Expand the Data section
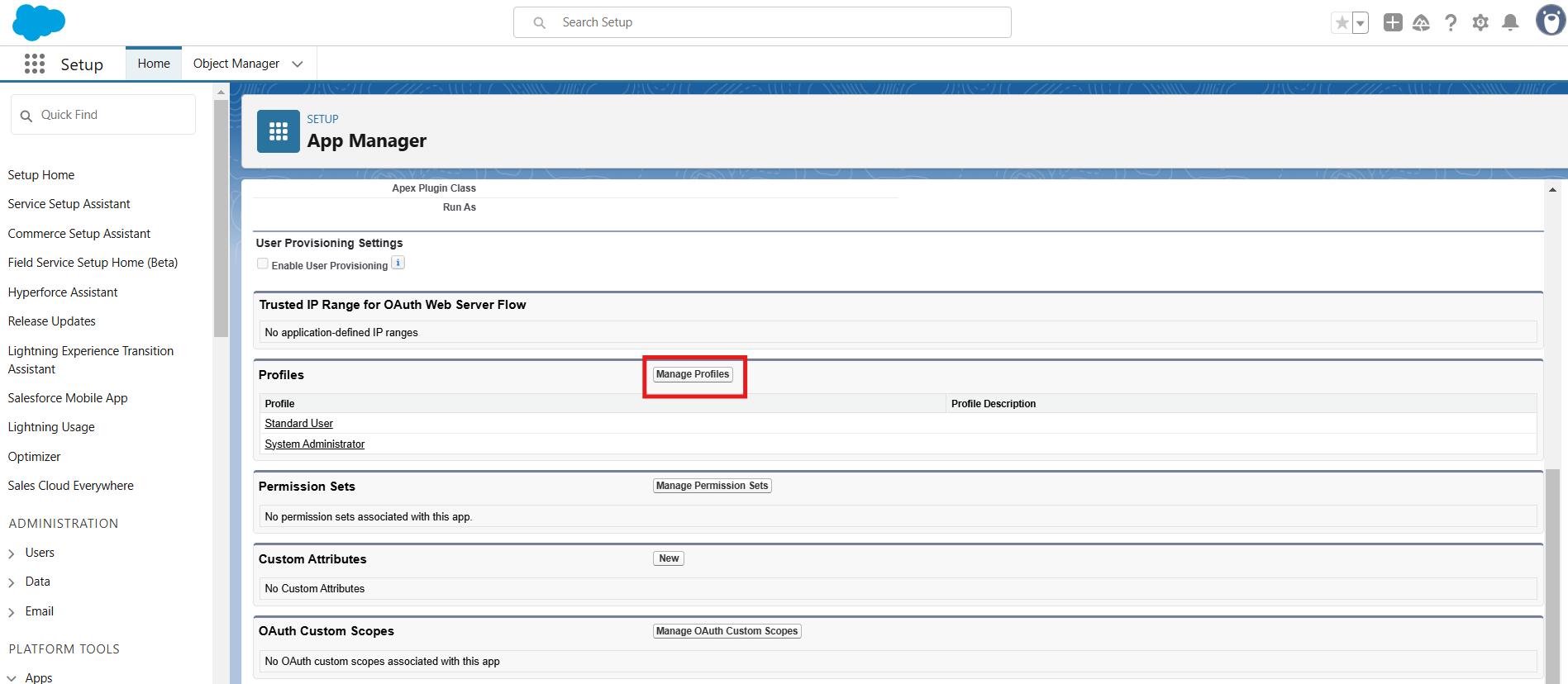 12,582
